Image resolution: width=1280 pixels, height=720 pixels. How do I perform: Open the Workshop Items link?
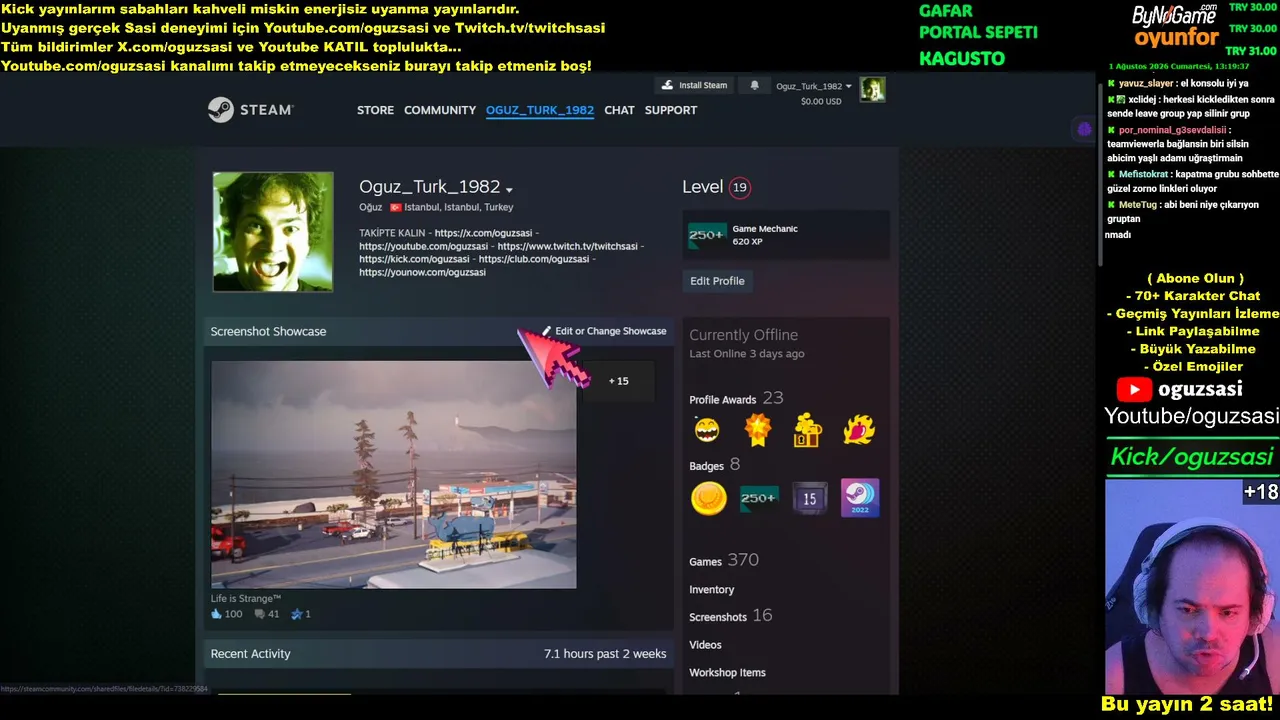tap(727, 673)
